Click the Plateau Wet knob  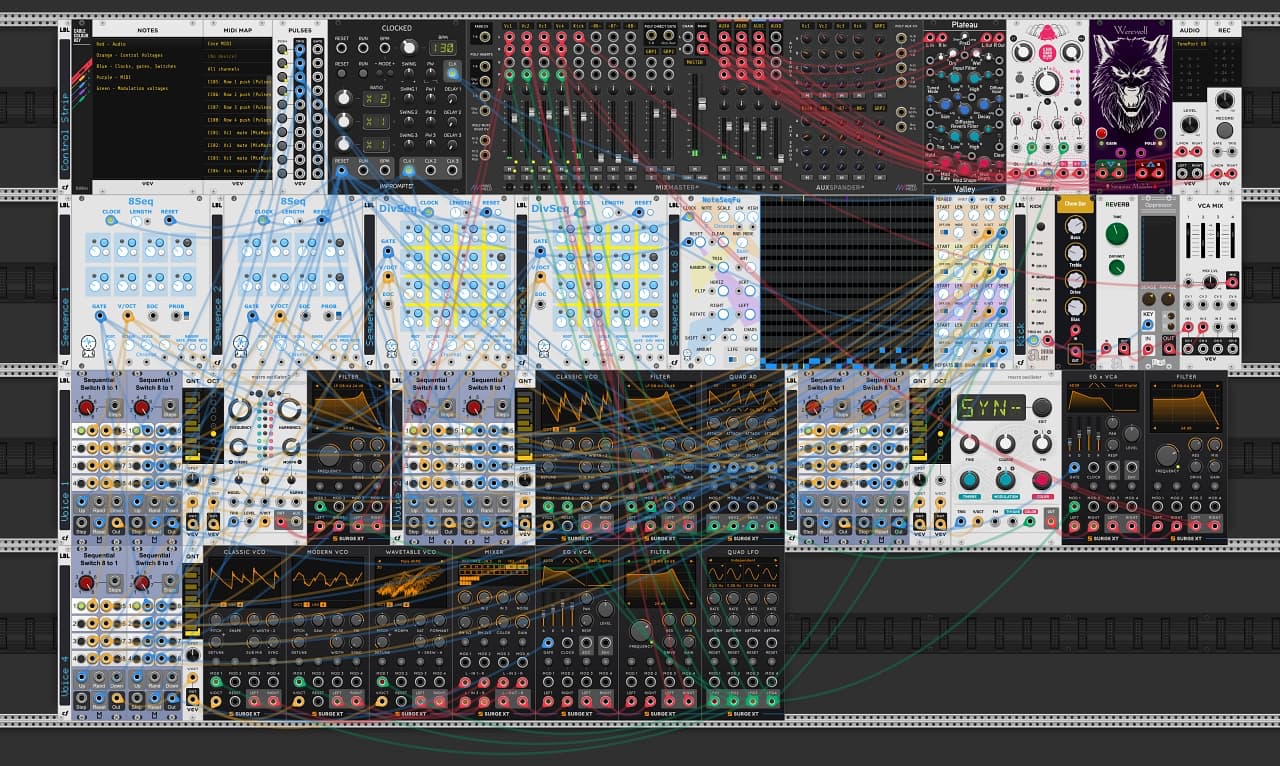coord(976,53)
